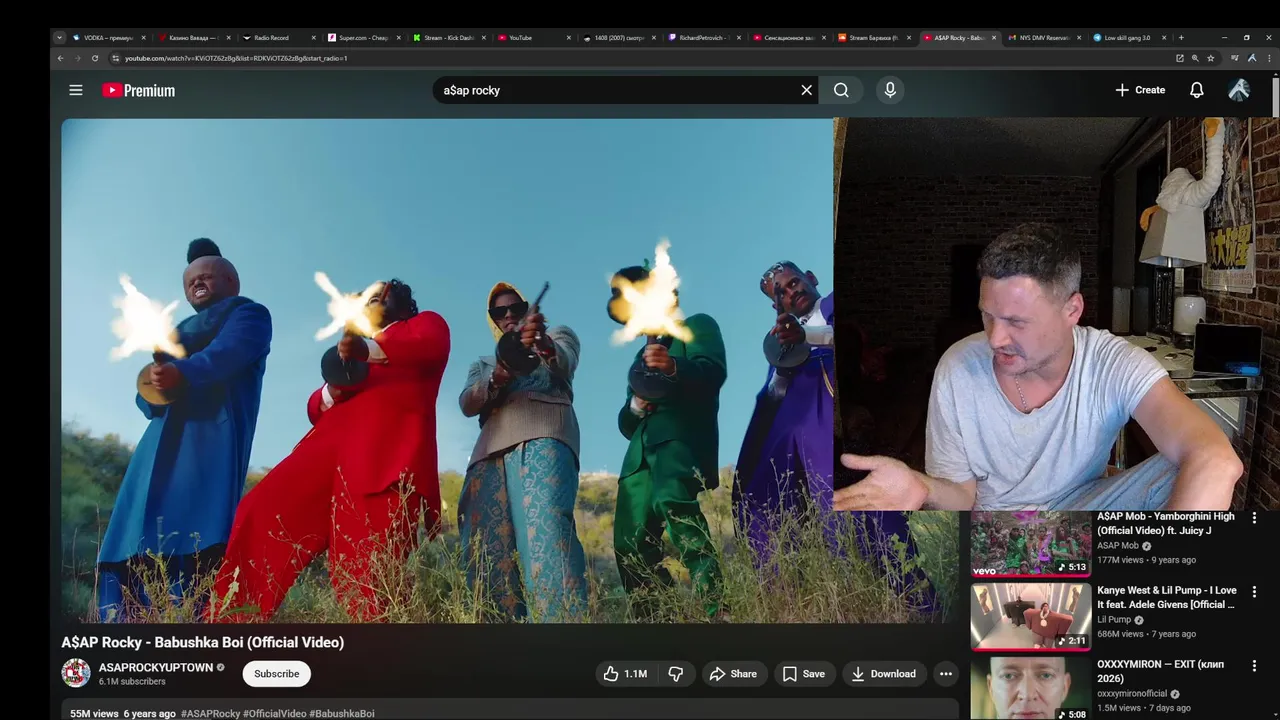This screenshot has height=720, width=1280.
Task: Download the video
Action: 884,674
